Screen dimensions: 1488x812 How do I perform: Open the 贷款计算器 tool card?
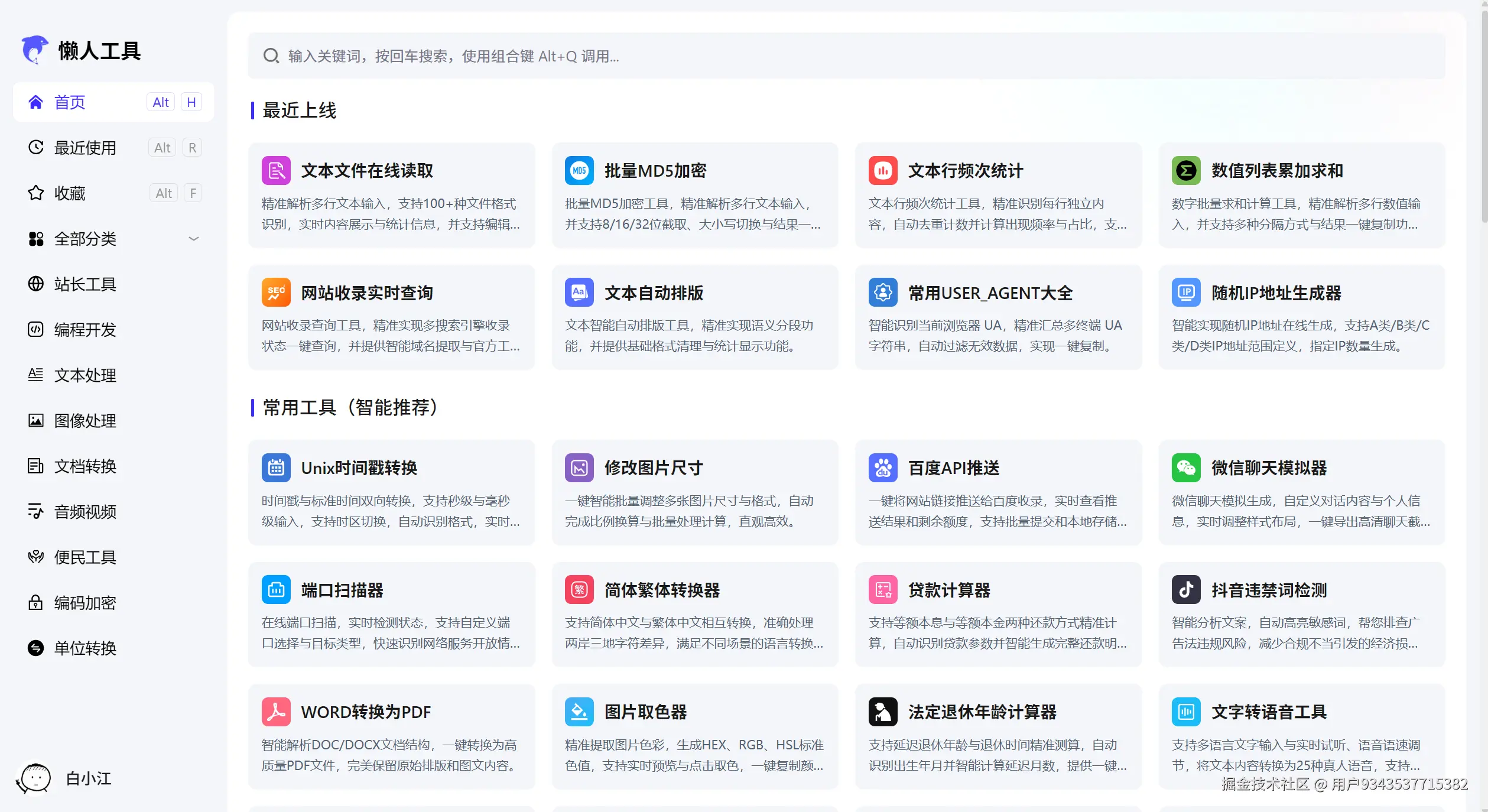point(998,615)
